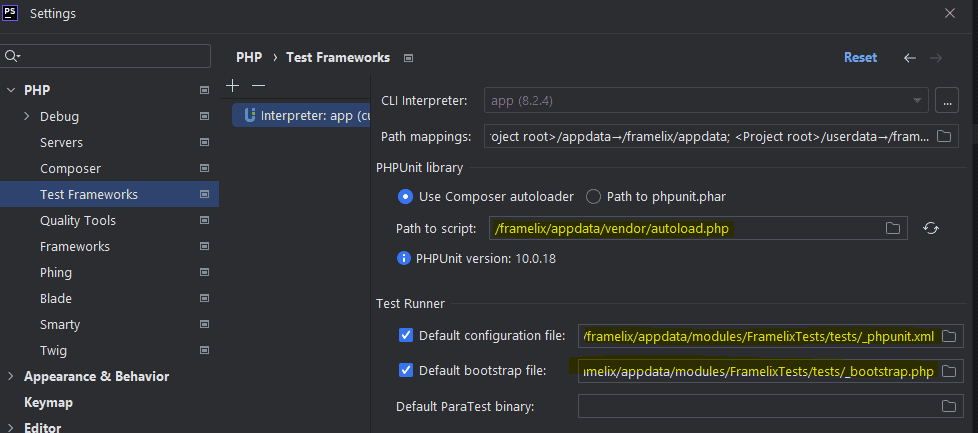Click the project icon on Test Frameworks row
This screenshot has height=433, width=978.
[204, 195]
